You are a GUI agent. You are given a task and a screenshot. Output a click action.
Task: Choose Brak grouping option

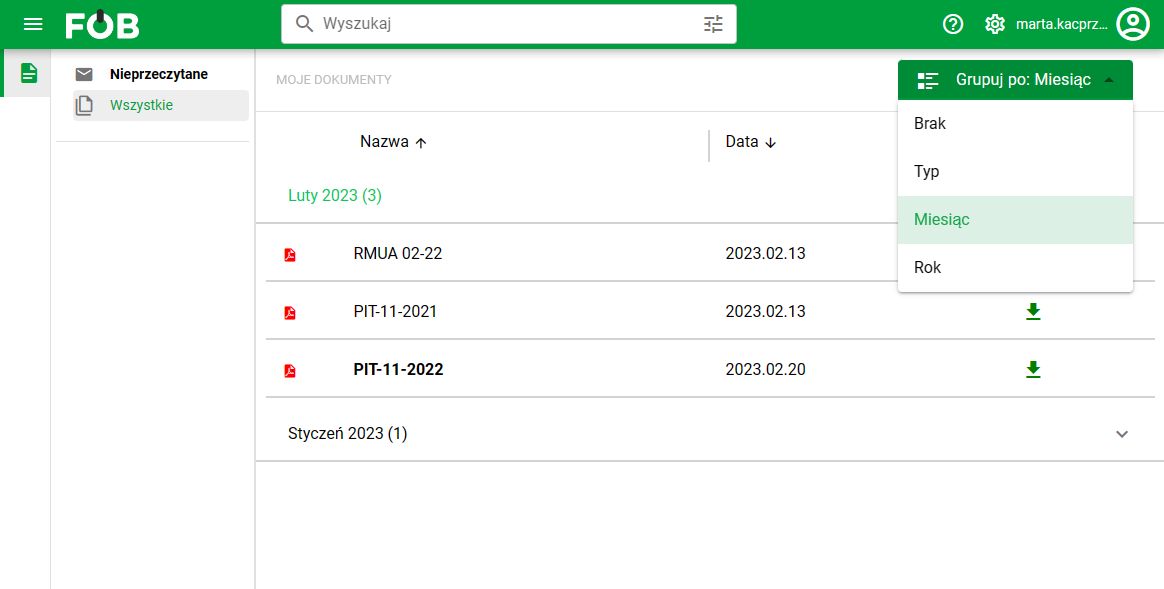pos(1015,123)
